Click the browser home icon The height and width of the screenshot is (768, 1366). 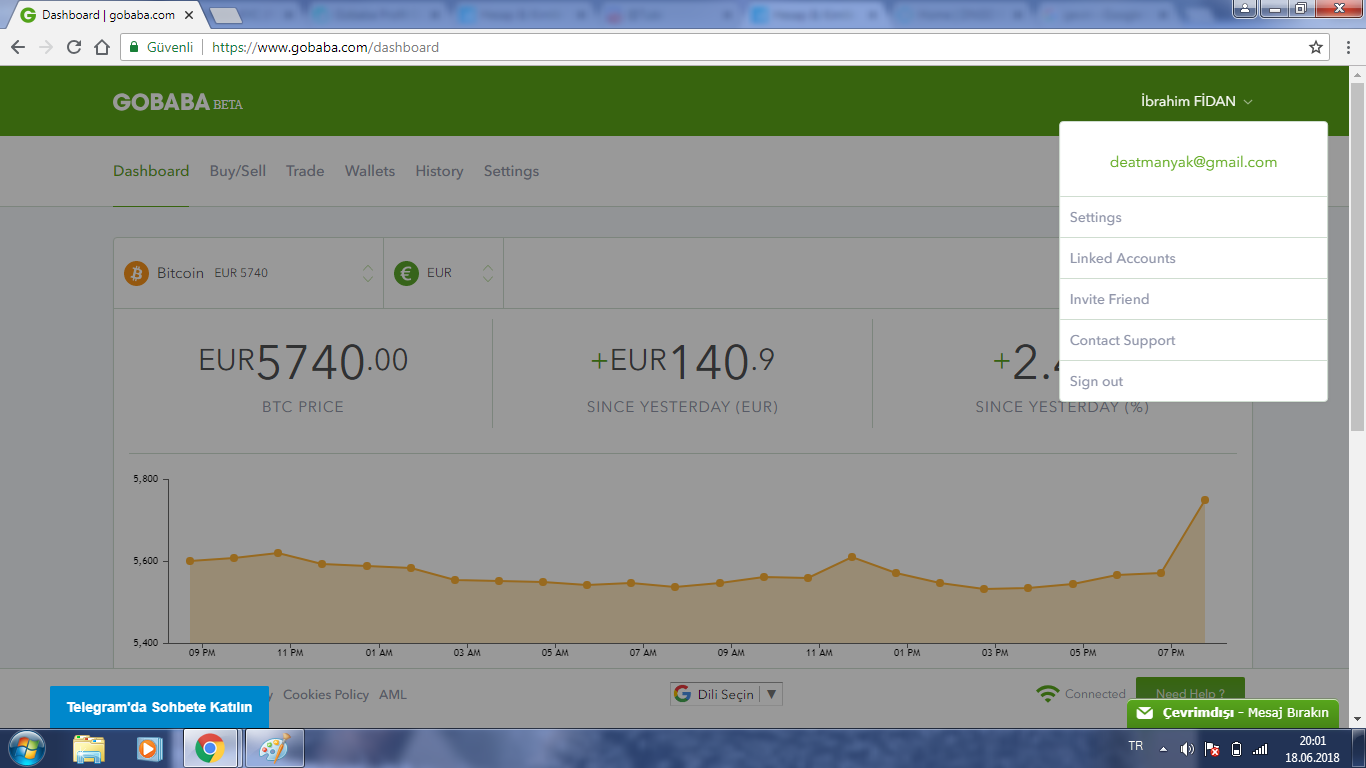pyautogui.click(x=101, y=47)
